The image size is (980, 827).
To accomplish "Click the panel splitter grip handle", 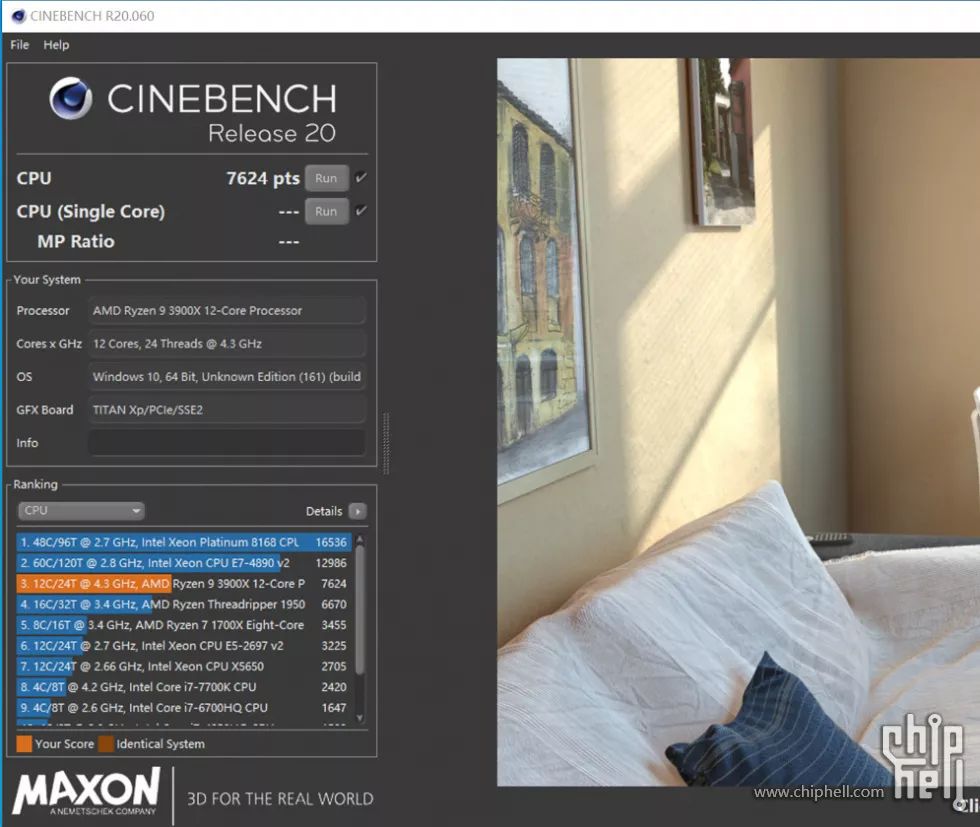I will 386,443.
